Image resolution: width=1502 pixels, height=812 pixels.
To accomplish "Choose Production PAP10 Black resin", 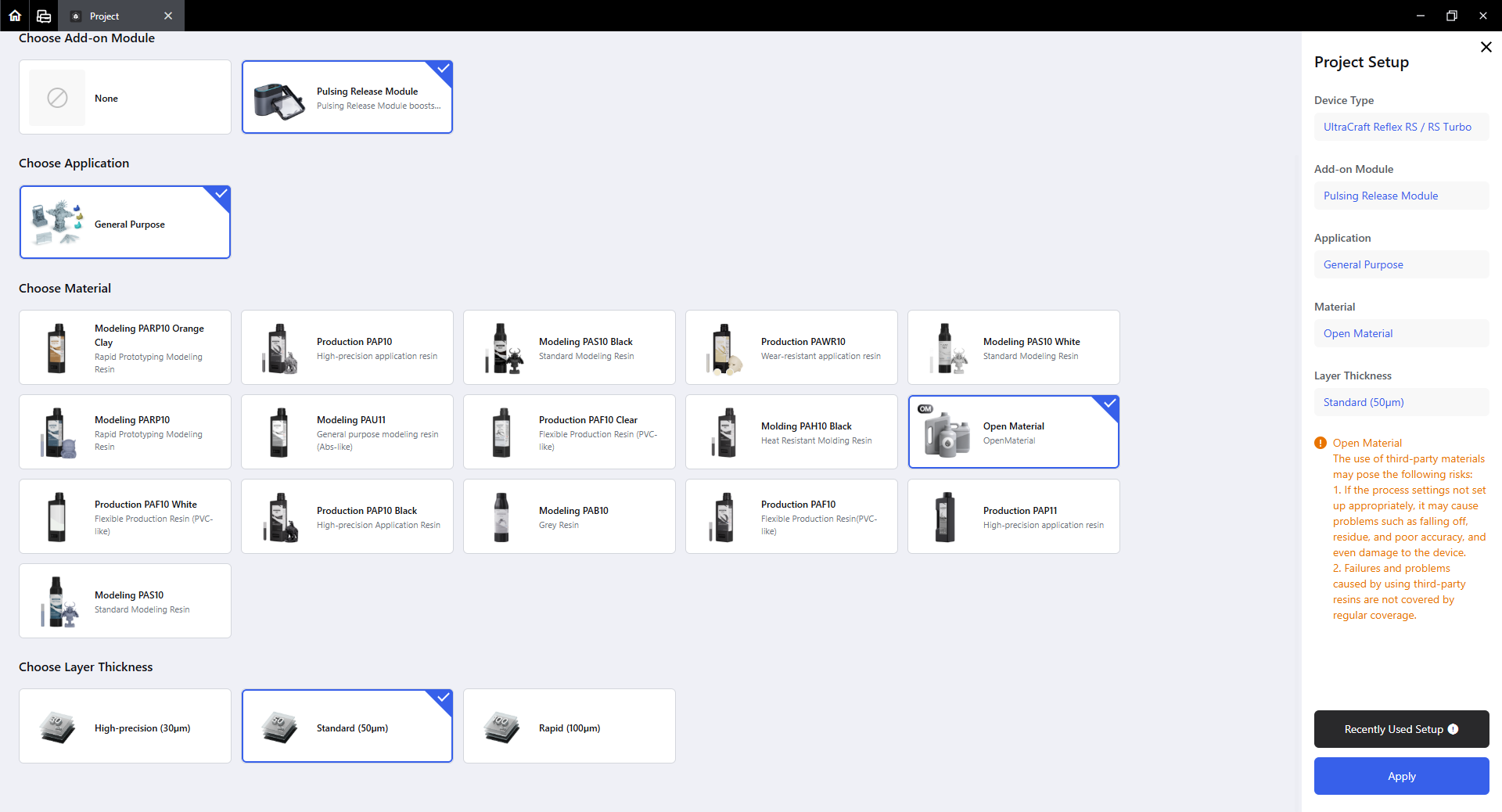I will pos(347,516).
